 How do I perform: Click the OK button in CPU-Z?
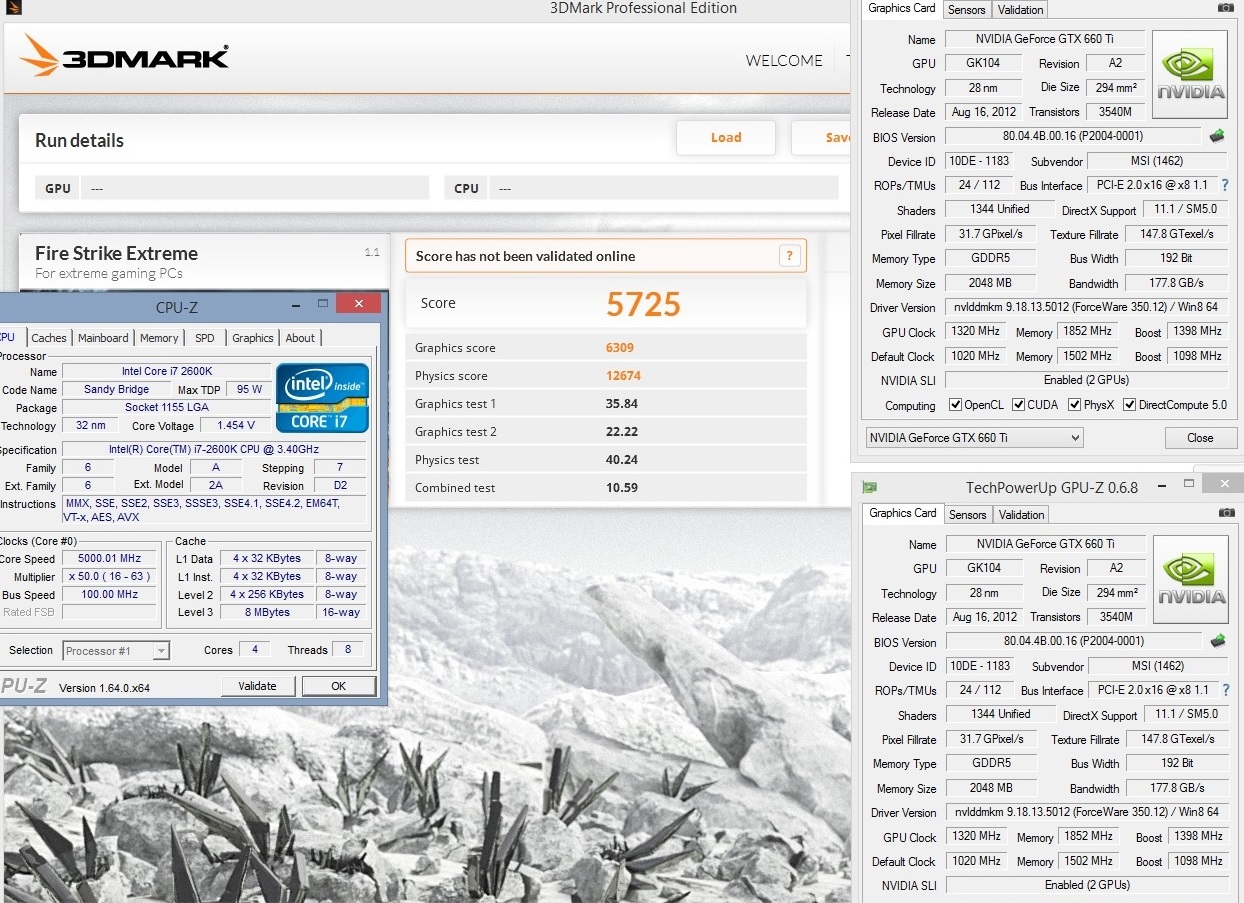pyautogui.click(x=338, y=686)
